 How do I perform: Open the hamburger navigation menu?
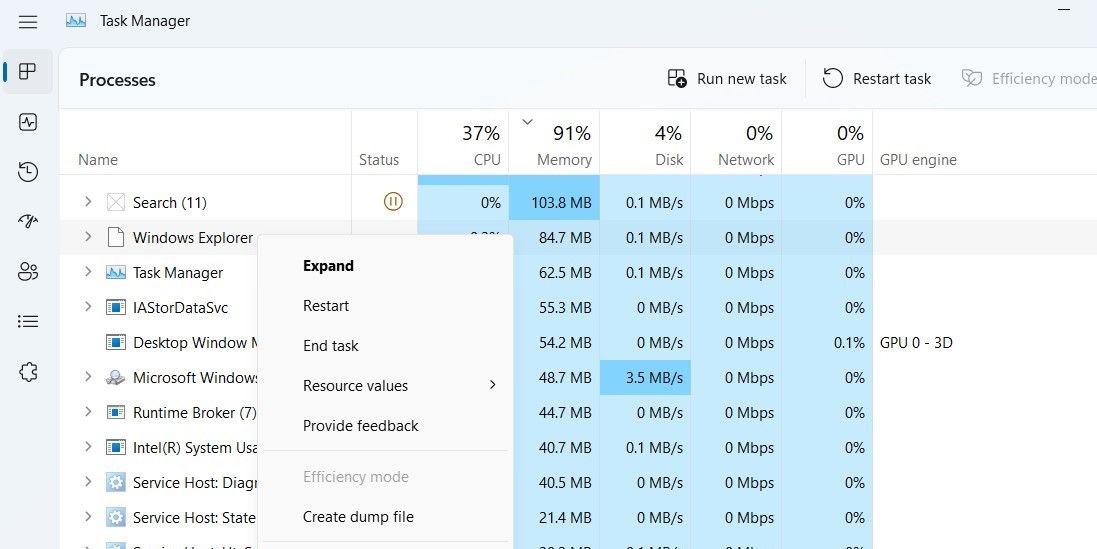pyautogui.click(x=28, y=21)
